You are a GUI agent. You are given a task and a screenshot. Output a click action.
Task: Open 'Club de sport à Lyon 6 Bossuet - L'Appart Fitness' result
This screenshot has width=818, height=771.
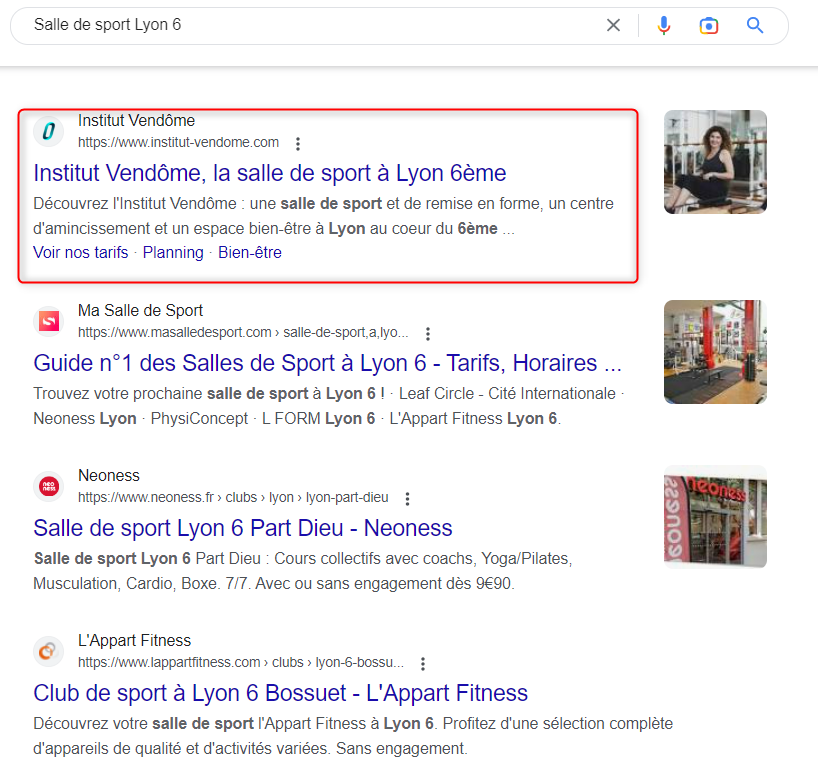click(281, 693)
